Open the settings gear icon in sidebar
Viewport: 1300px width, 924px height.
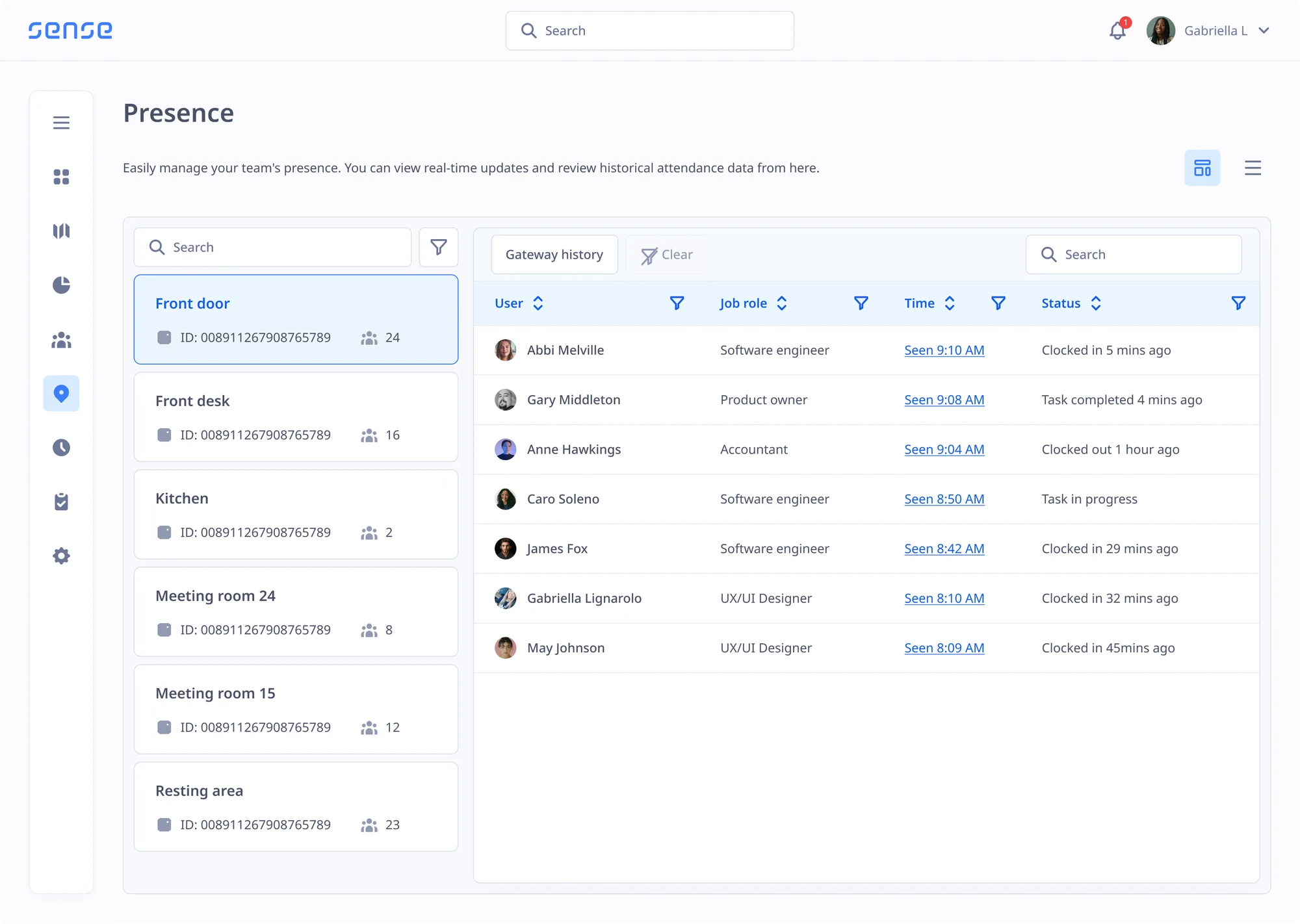[61, 556]
